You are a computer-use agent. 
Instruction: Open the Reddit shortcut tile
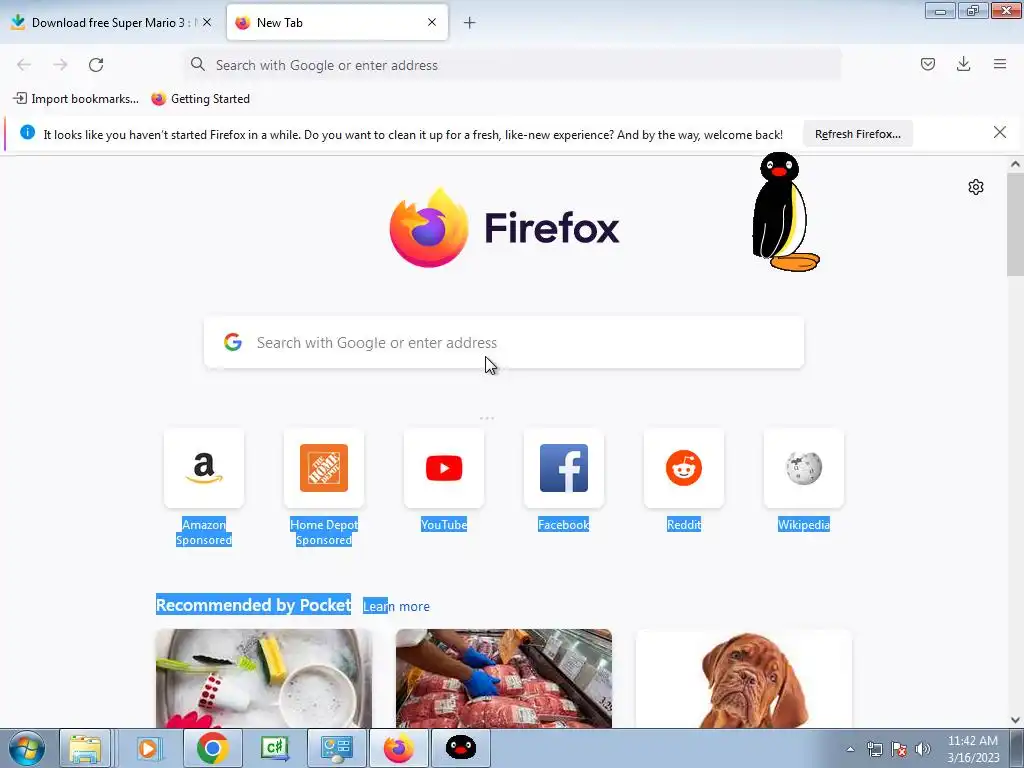click(684, 468)
